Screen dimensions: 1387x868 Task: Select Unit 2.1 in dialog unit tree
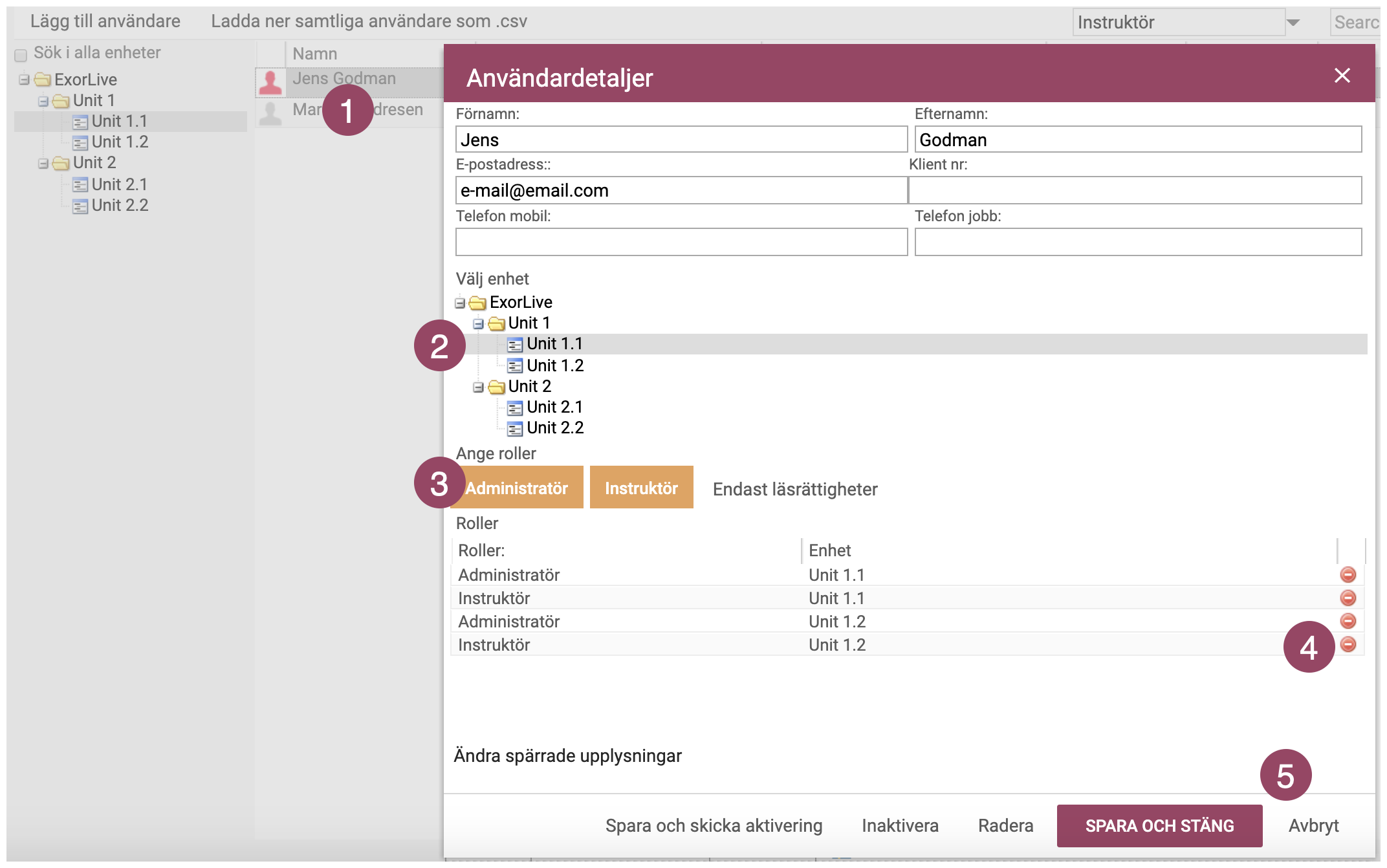[x=554, y=407]
